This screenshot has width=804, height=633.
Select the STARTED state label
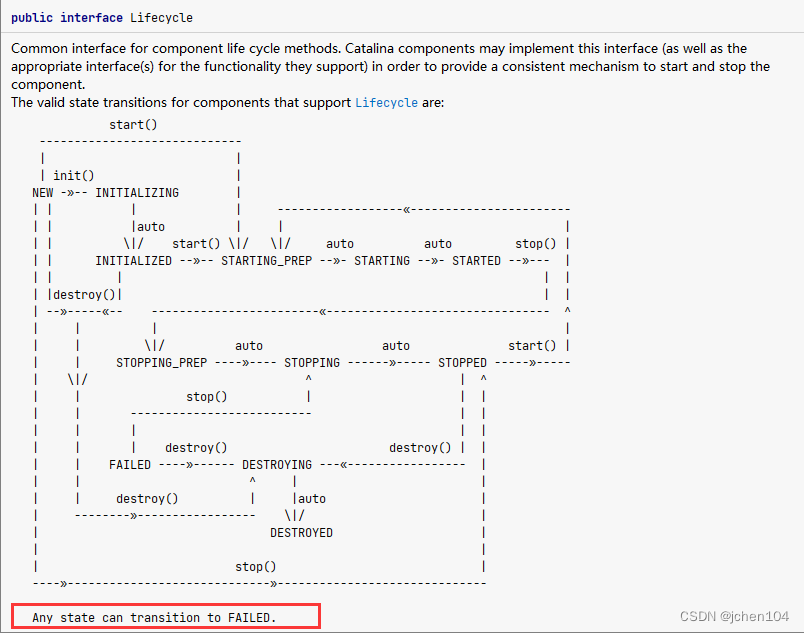point(476,261)
